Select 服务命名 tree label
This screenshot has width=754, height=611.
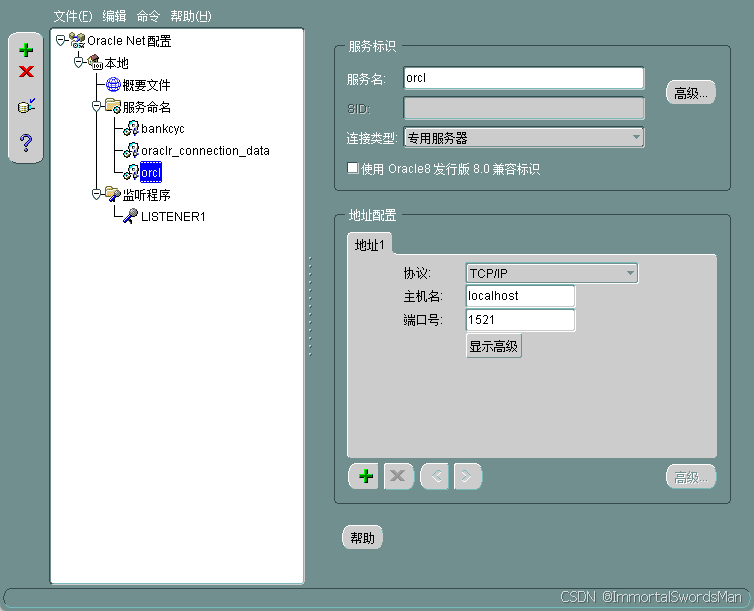147,106
